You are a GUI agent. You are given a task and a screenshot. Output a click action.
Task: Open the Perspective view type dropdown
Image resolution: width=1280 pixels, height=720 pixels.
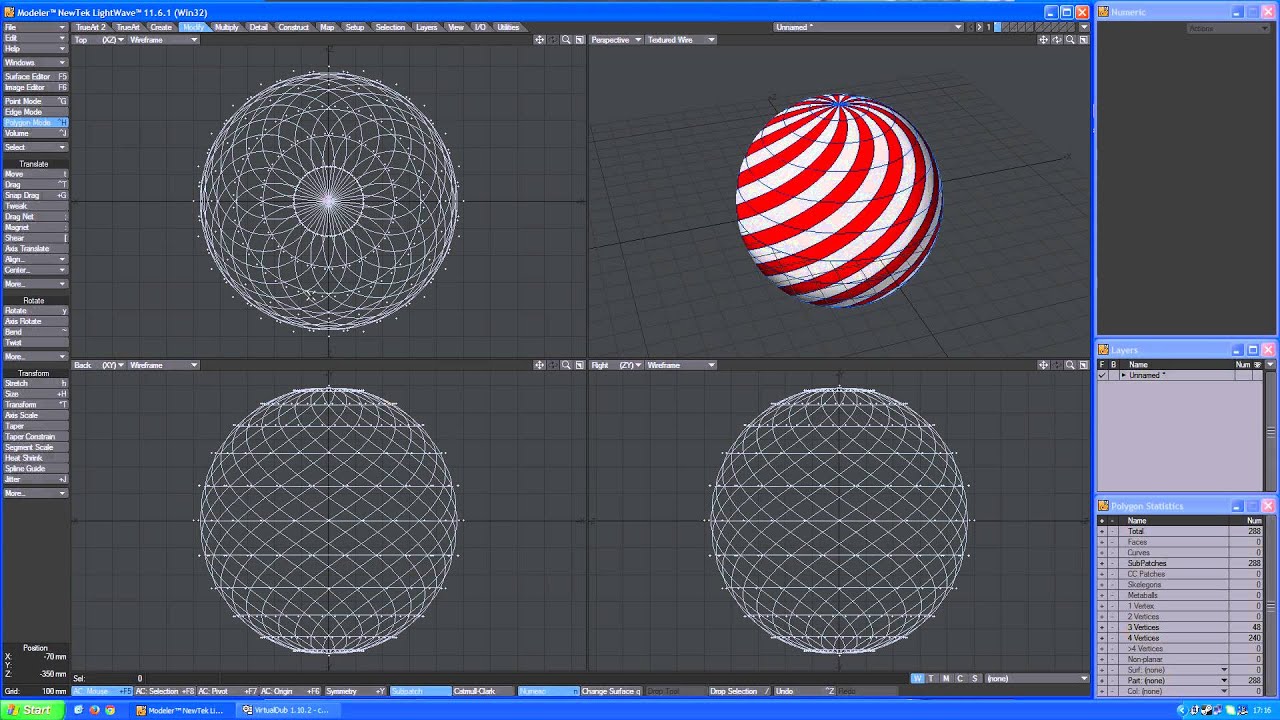tap(616, 40)
